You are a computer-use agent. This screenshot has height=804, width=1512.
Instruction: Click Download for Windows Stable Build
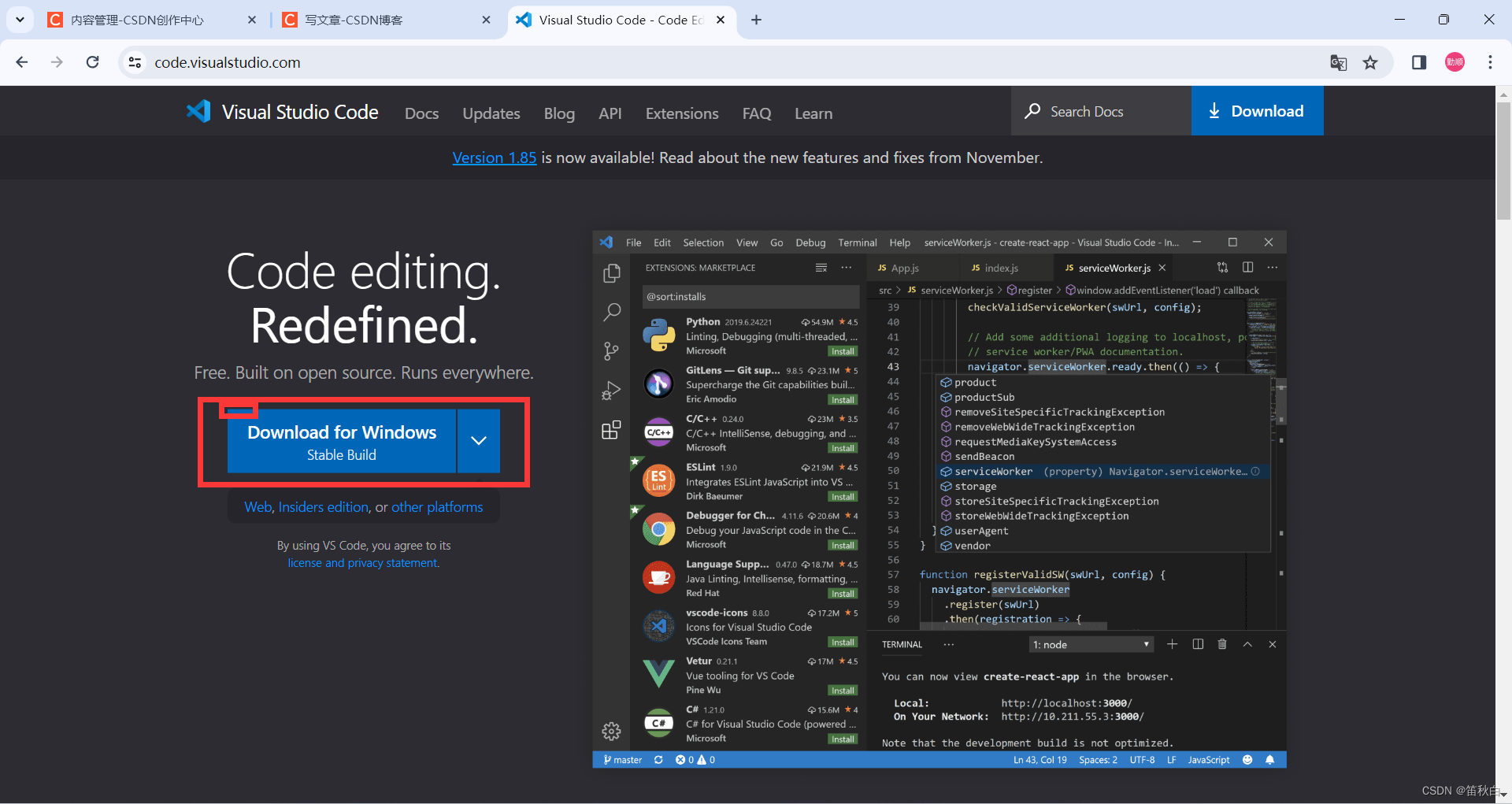342,441
